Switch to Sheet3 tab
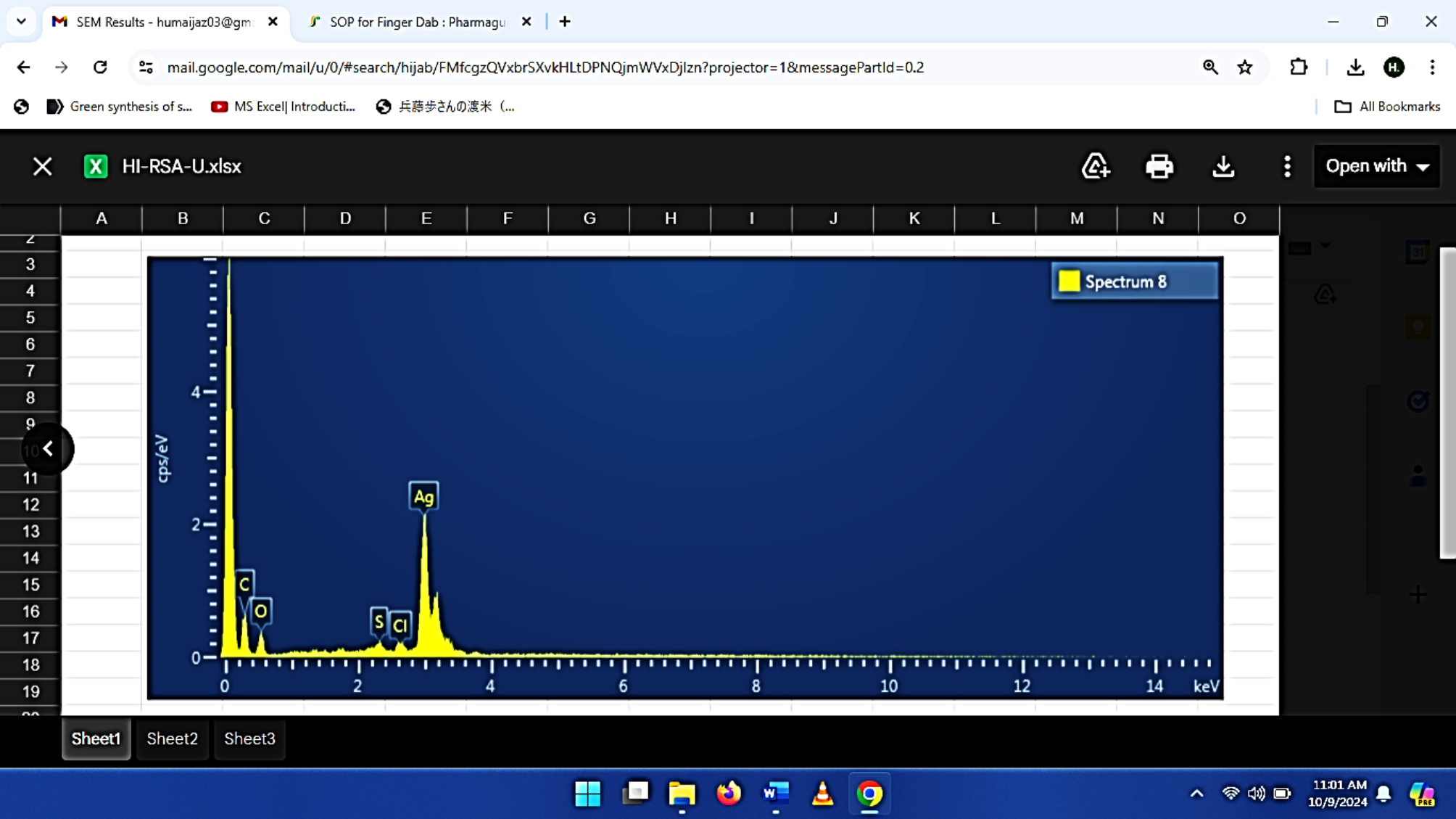Image resolution: width=1456 pixels, height=819 pixels. pyautogui.click(x=249, y=738)
